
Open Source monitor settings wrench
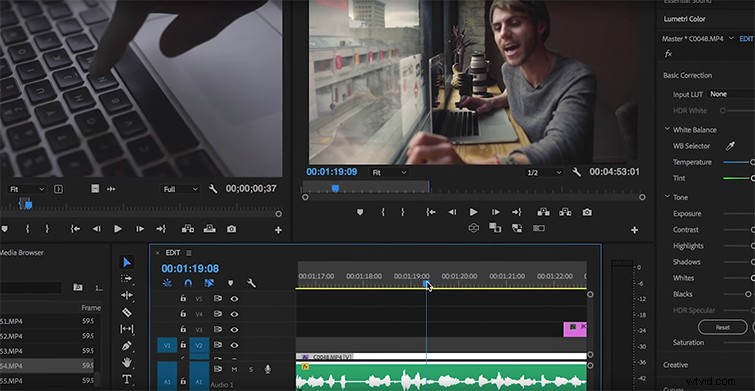pyautogui.click(x=213, y=189)
